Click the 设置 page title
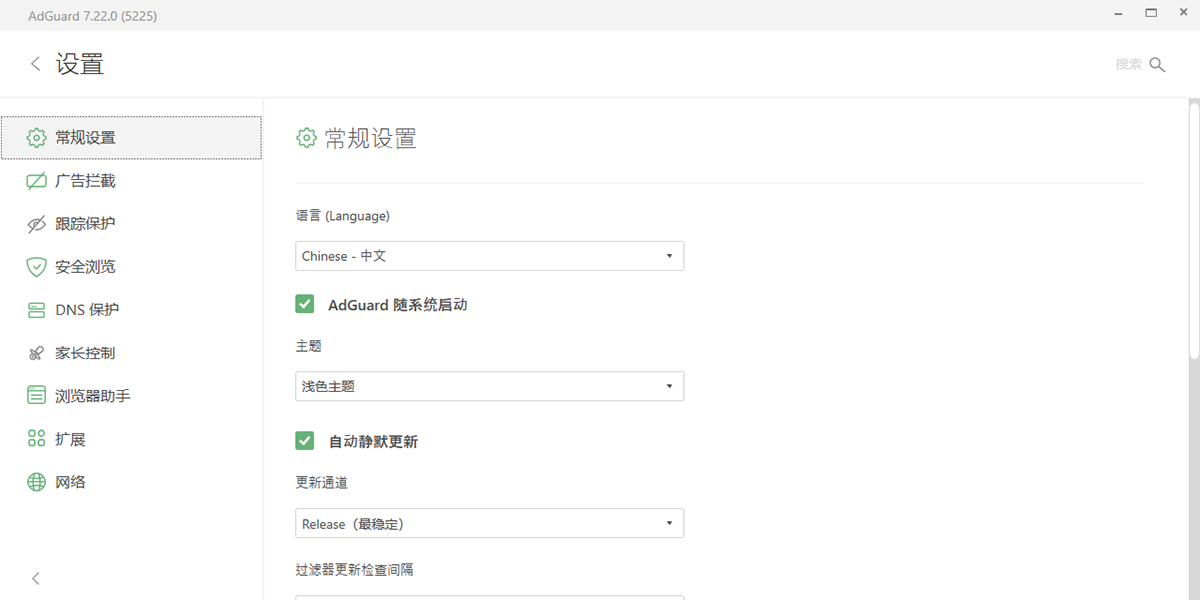Viewport: 1200px width, 600px height. tap(80, 64)
